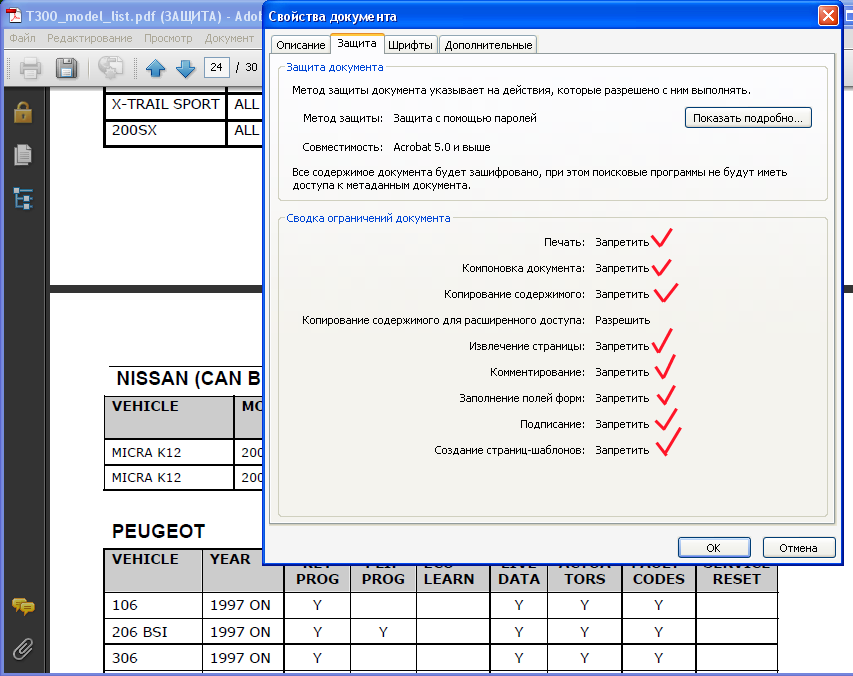The width and height of the screenshot is (853, 676).
Task: Go to previous page with up arrow
Action: pos(156,68)
